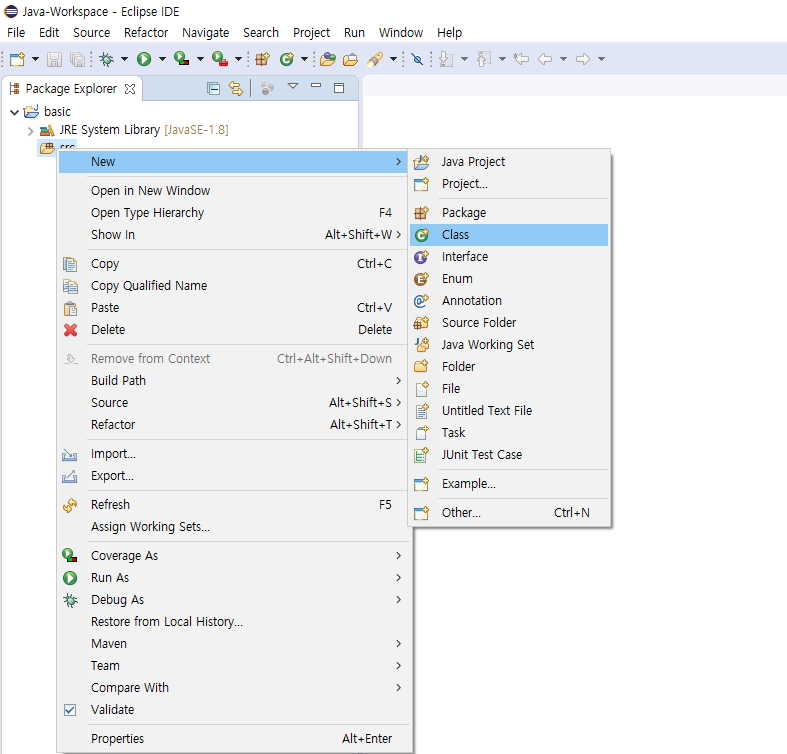Open the New wizard dropdown arrow
This screenshot has height=754, width=787.
[35, 59]
